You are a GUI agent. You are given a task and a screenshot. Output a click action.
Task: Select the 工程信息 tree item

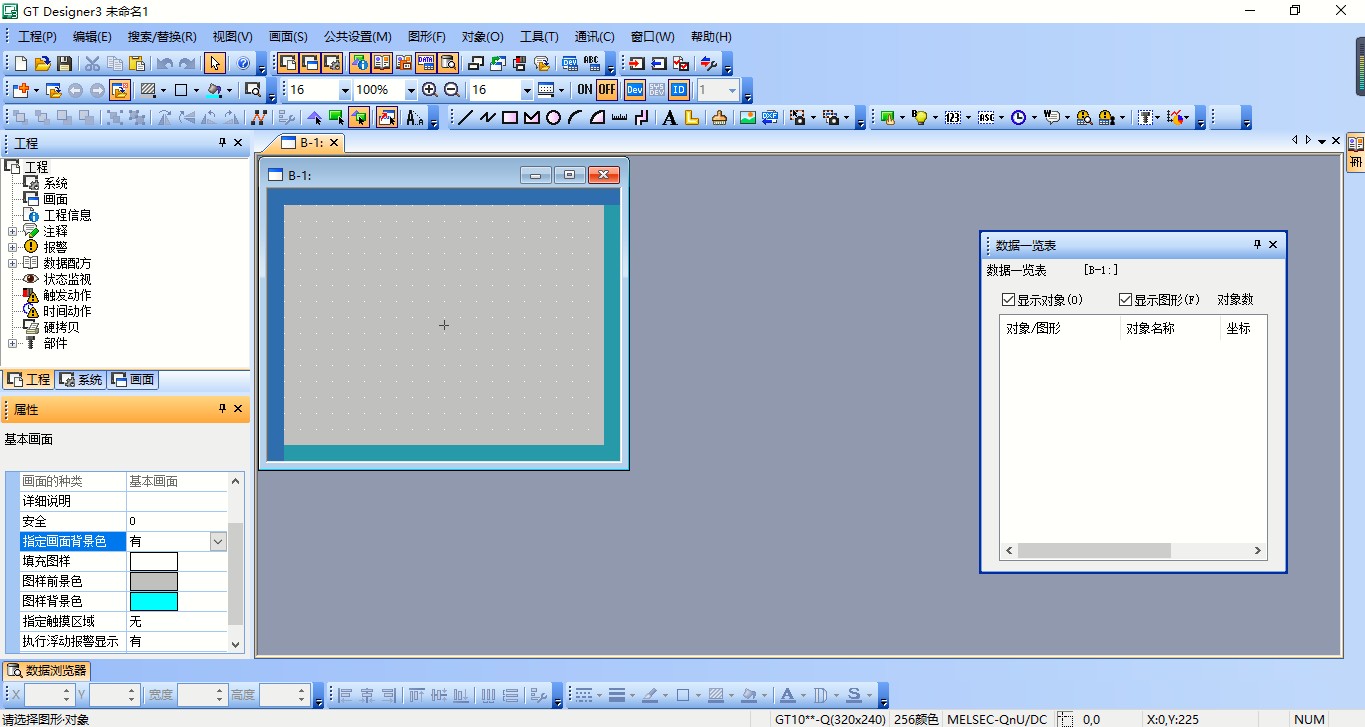67,215
